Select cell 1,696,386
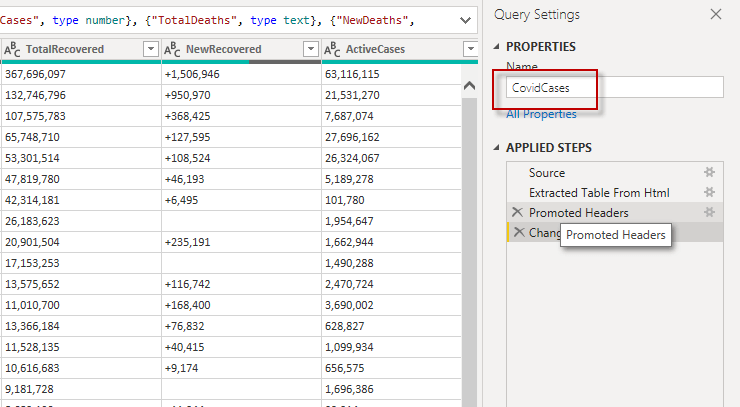 391,390
